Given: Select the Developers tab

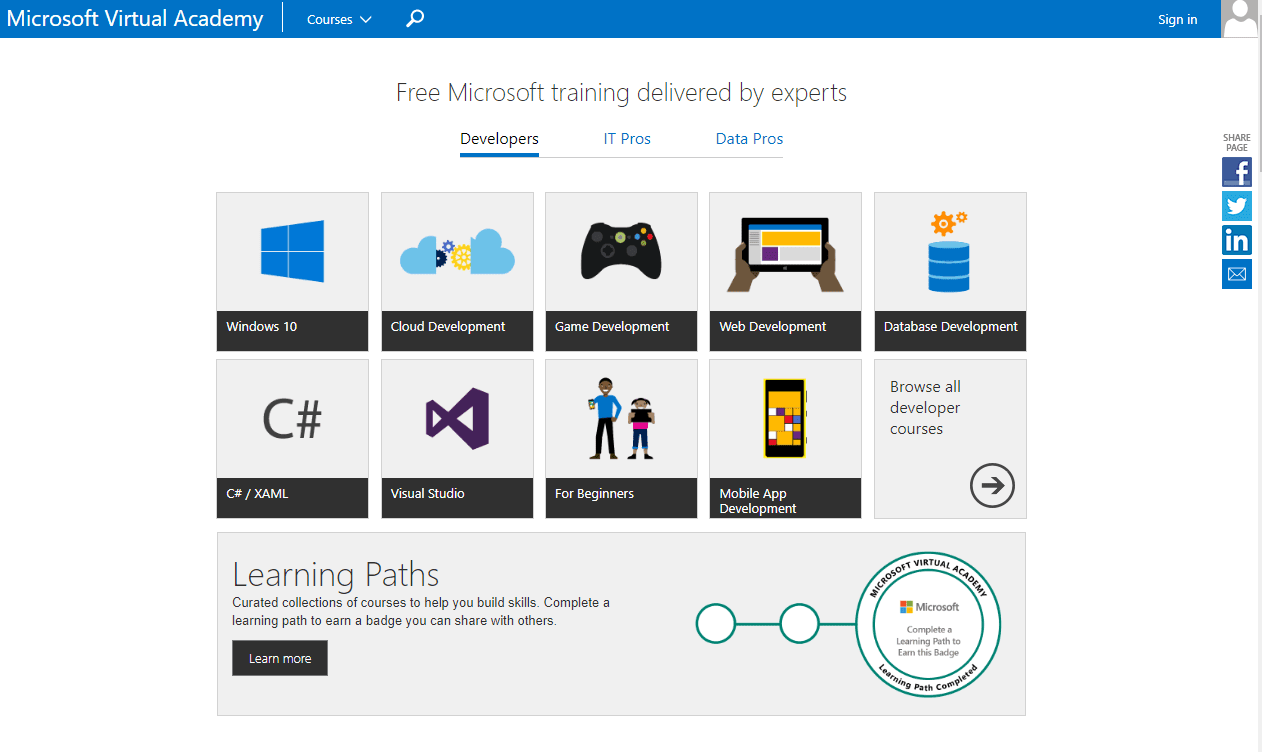Looking at the screenshot, I should pyautogui.click(x=499, y=139).
